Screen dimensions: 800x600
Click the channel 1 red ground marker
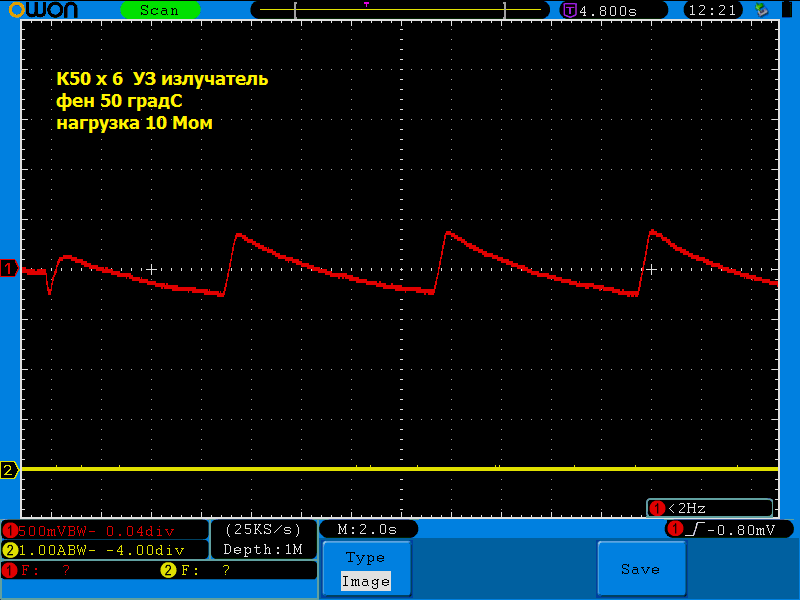9,269
